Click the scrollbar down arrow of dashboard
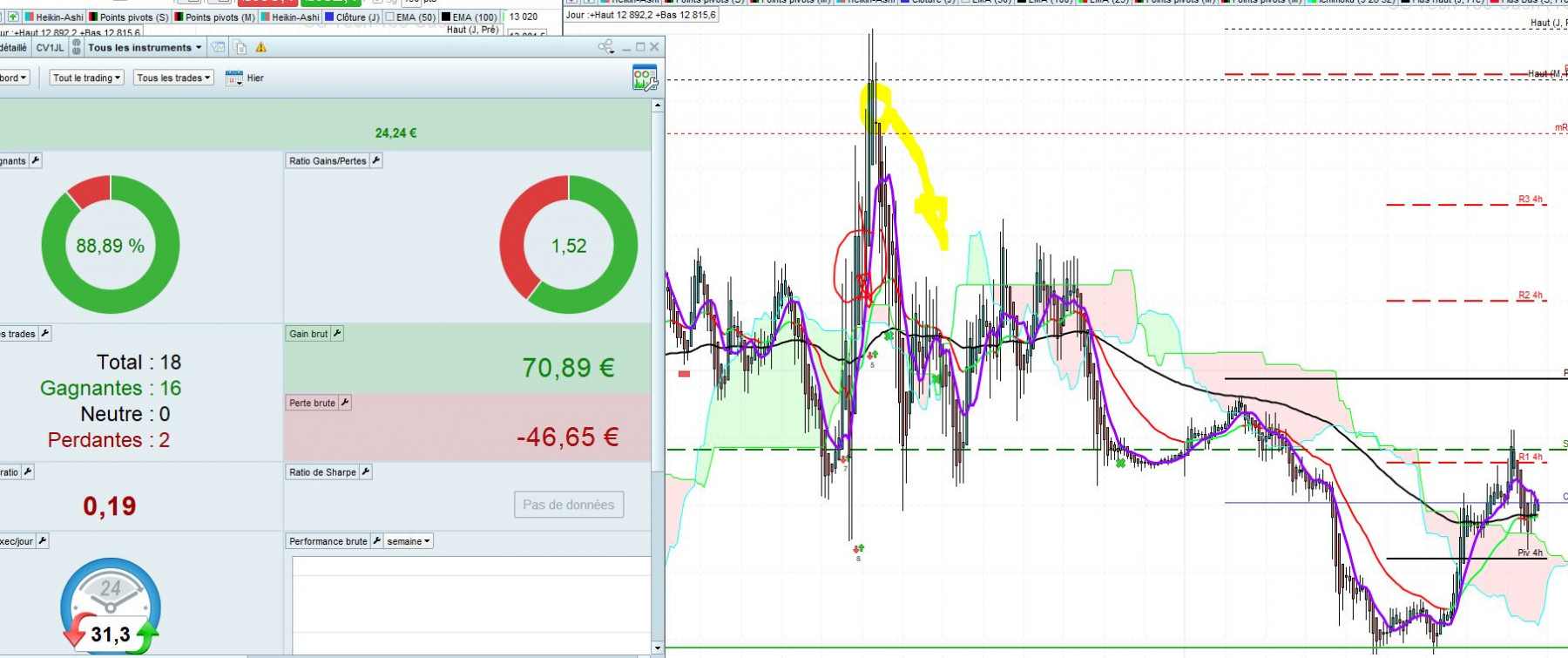 [x=658, y=648]
